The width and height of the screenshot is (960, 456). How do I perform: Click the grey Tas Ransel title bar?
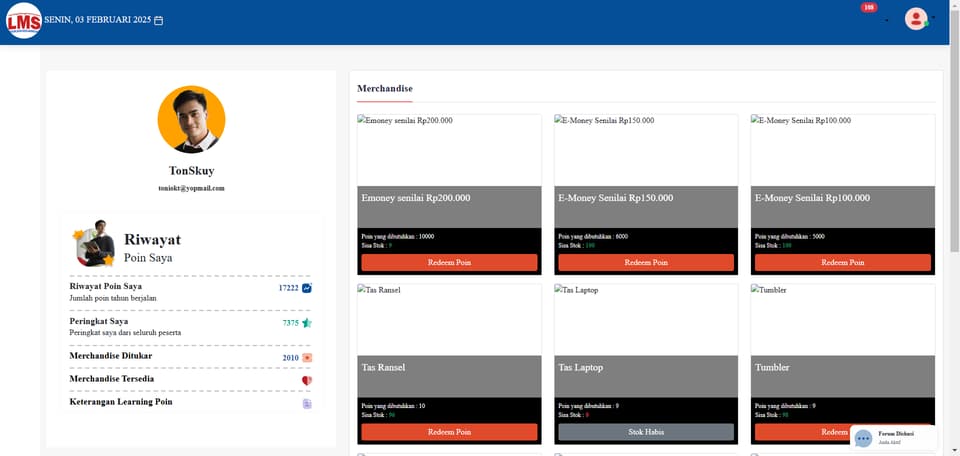[449, 376]
